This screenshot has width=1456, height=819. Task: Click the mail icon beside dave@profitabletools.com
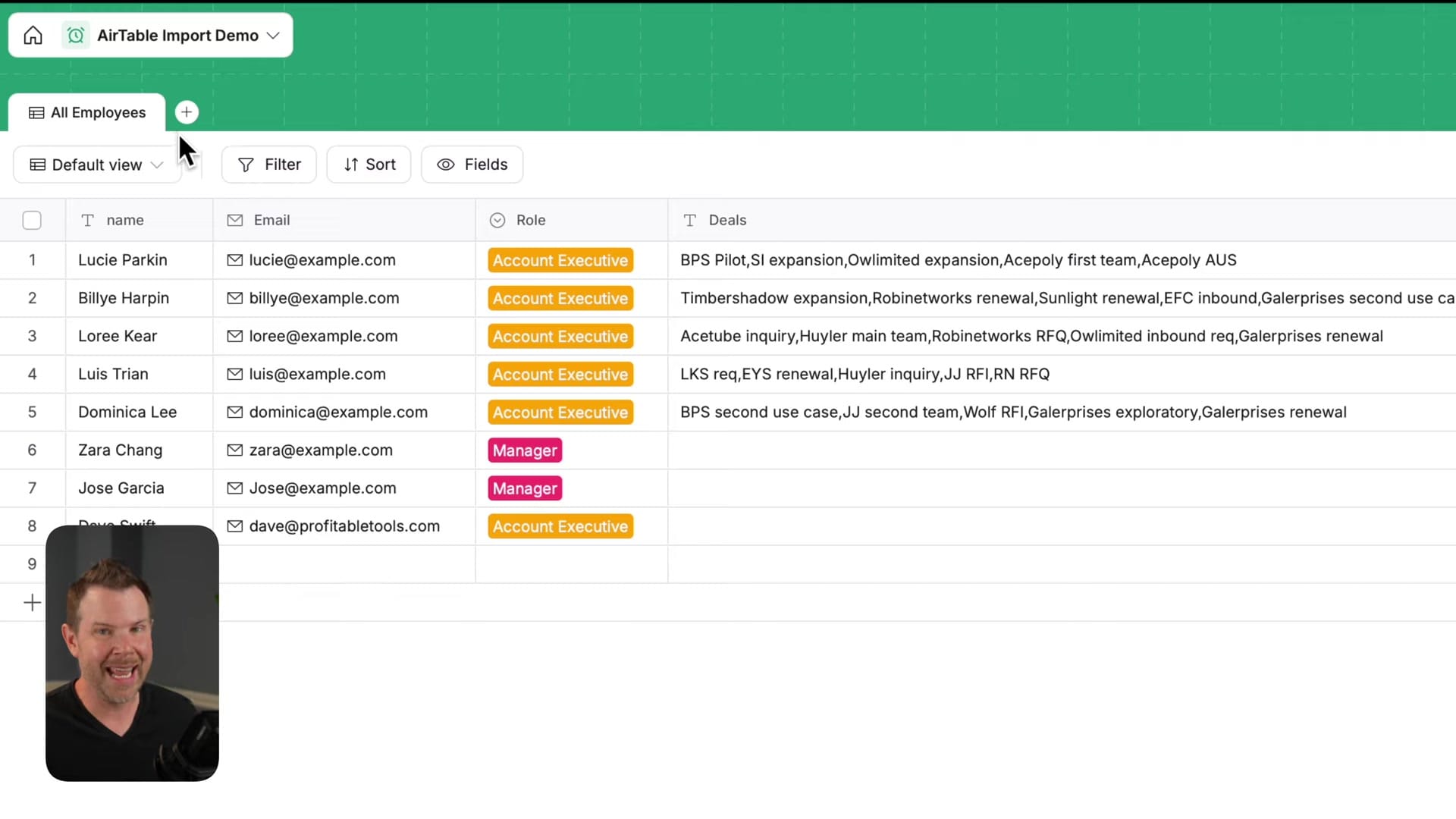(235, 526)
